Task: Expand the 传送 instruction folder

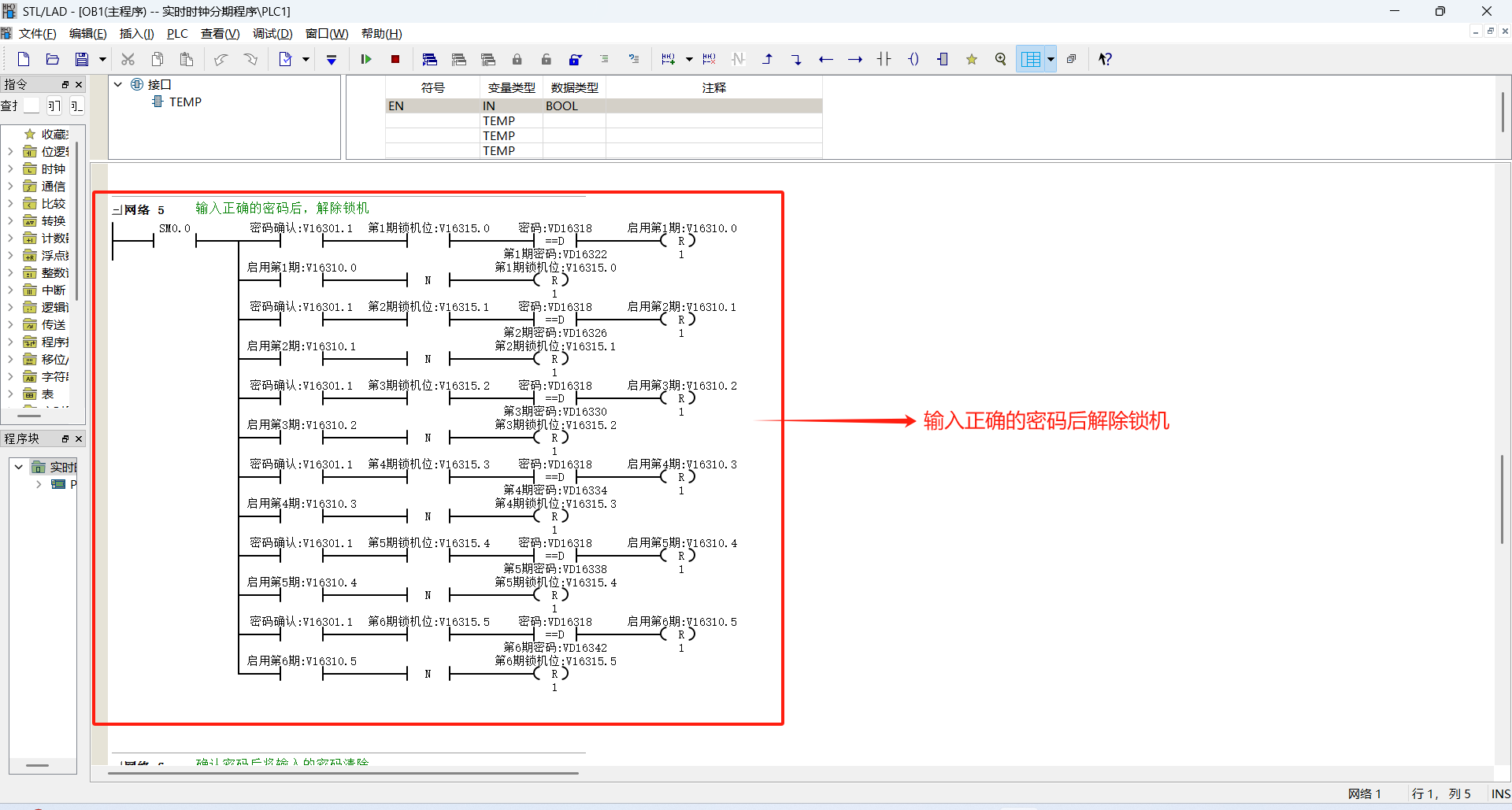Action: [x=10, y=325]
